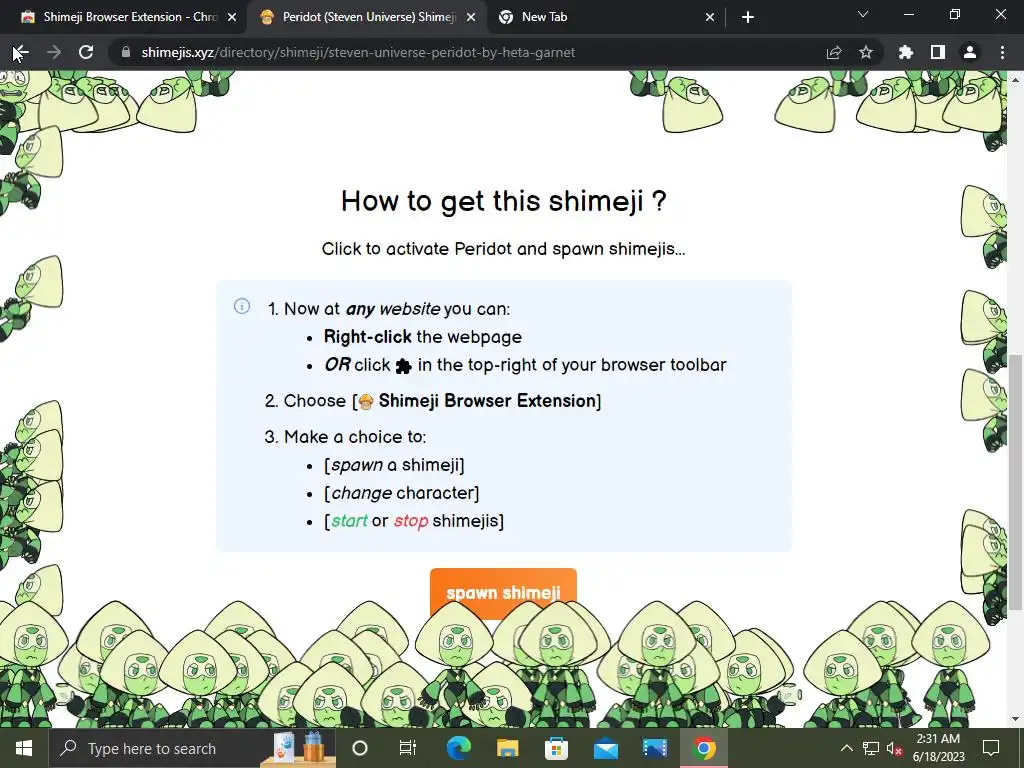Open a new tab with plus button

748,17
